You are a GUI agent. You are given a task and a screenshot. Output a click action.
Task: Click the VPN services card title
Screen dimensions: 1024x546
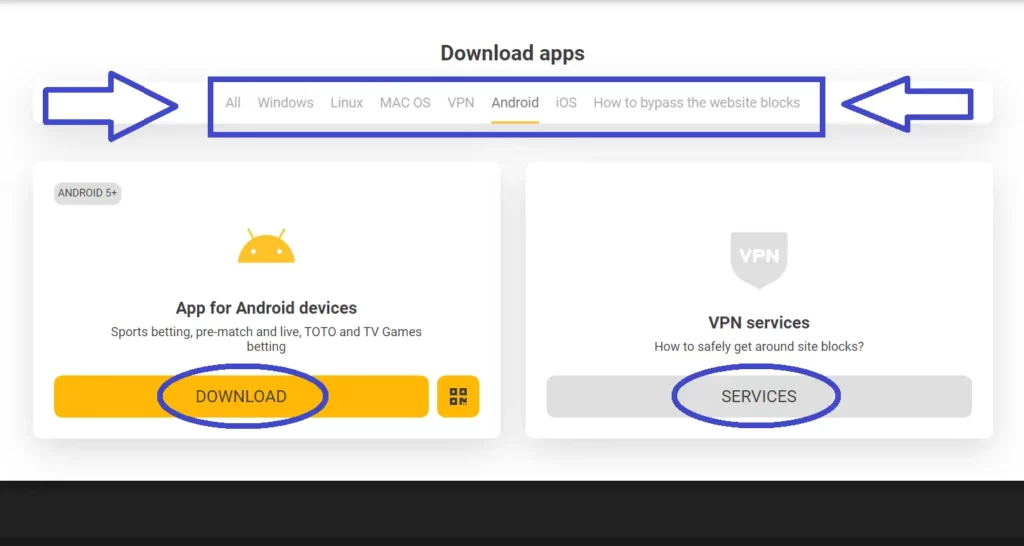click(759, 323)
